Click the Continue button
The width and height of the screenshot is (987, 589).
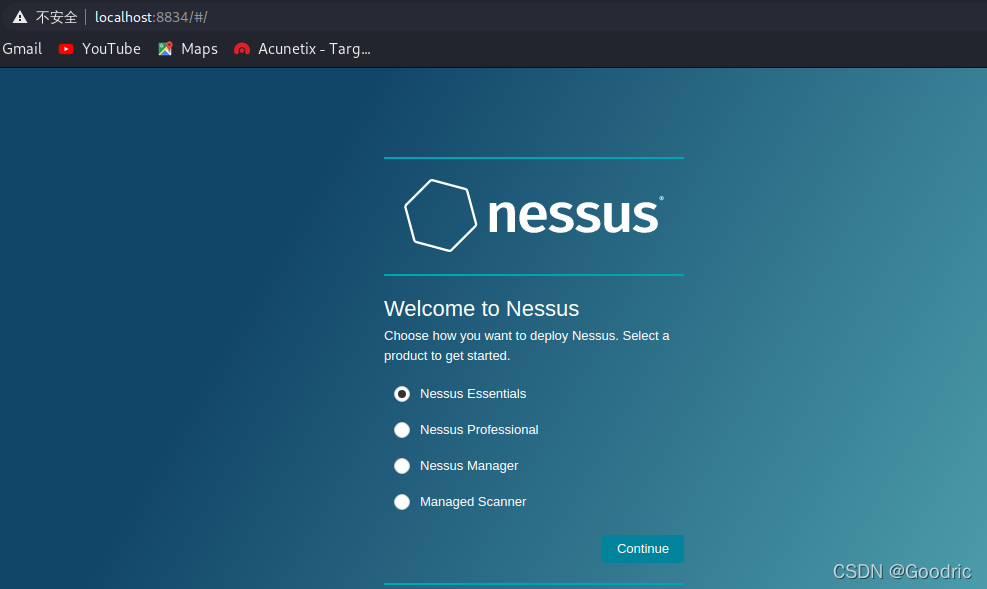tap(643, 549)
